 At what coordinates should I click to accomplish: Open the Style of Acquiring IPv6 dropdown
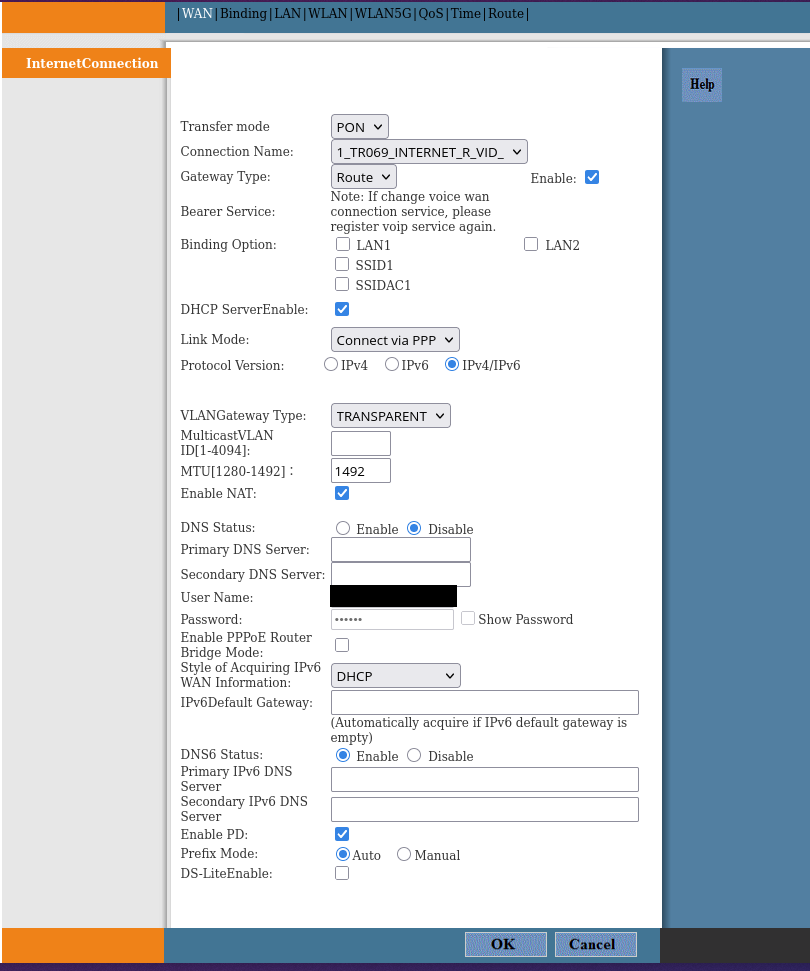(x=394, y=675)
